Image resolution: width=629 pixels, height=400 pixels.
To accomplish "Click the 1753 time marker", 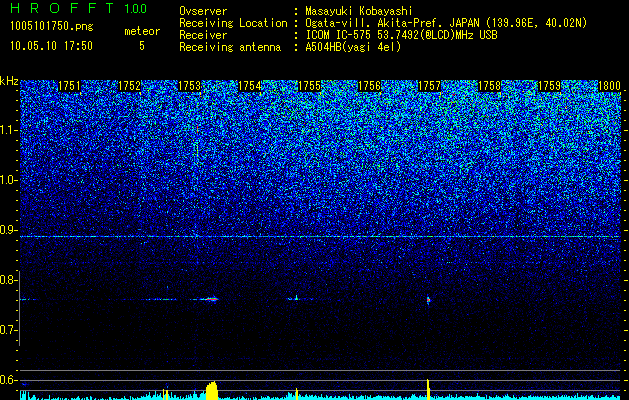I will pos(189,86).
